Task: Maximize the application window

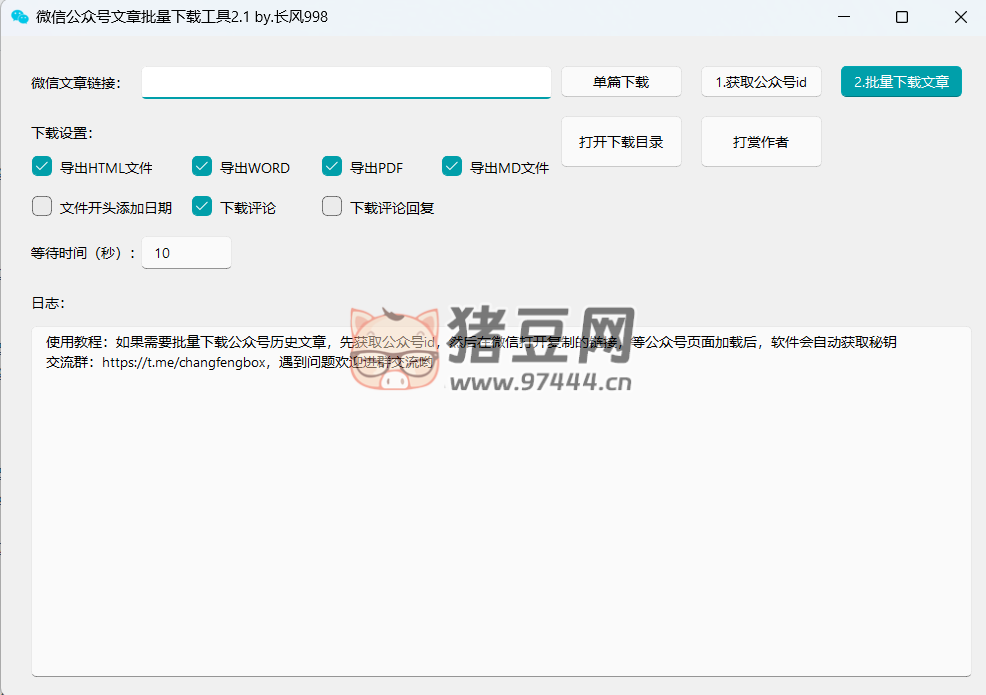Action: [902, 17]
